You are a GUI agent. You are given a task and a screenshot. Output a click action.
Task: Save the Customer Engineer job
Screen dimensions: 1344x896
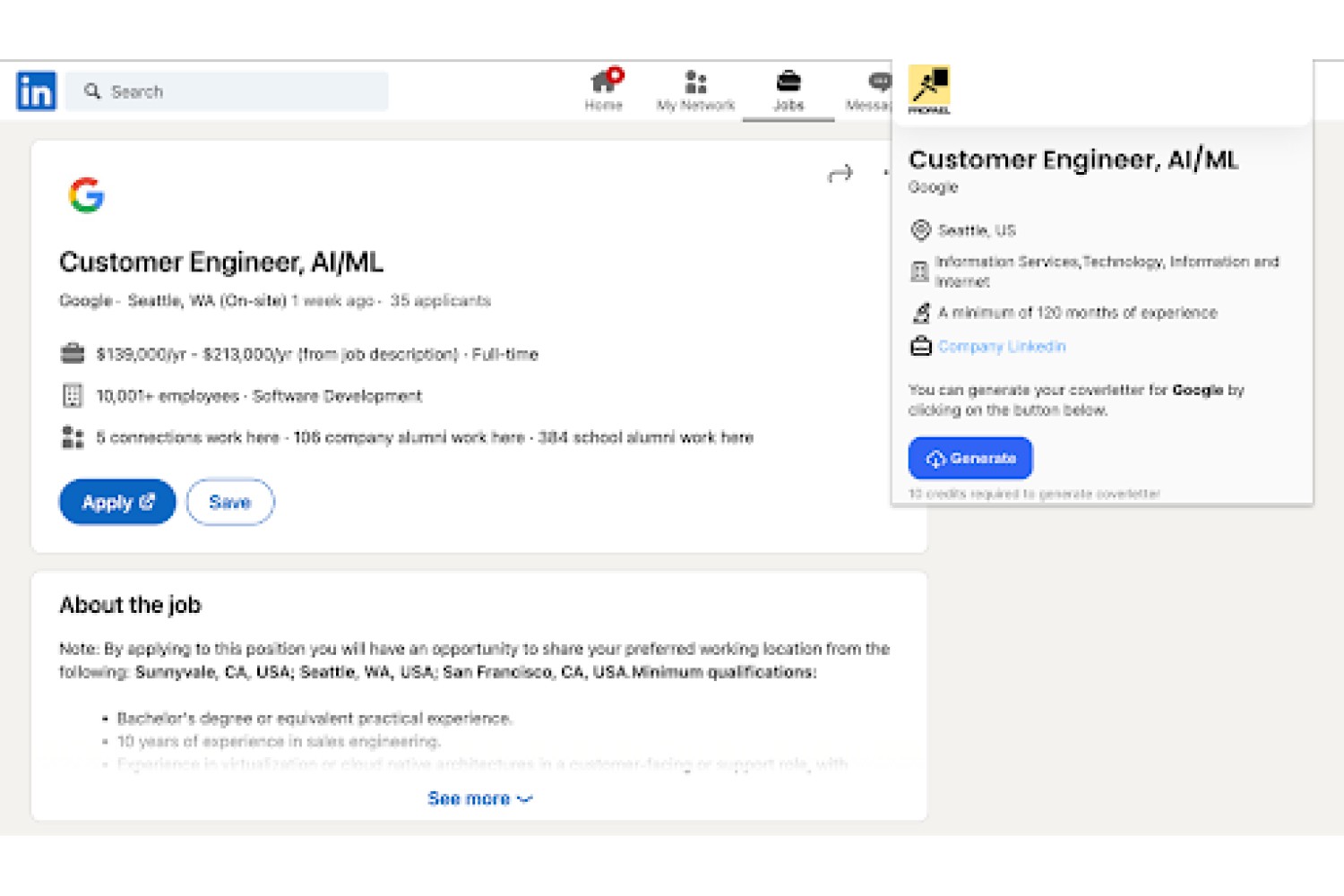(x=230, y=502)
